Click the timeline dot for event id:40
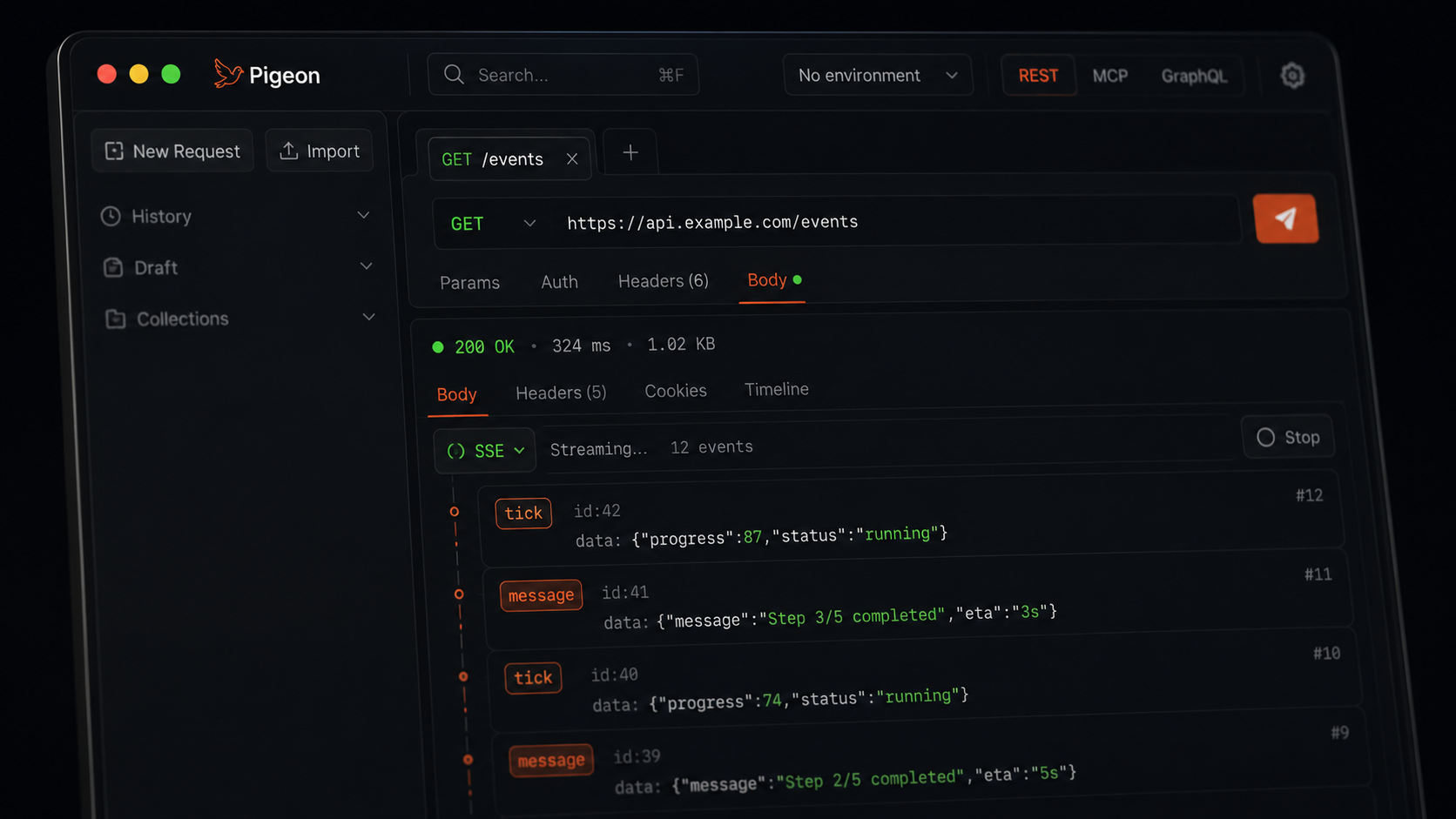The width and height of the screenshot is (1456, 819). (x=463, y=676)
